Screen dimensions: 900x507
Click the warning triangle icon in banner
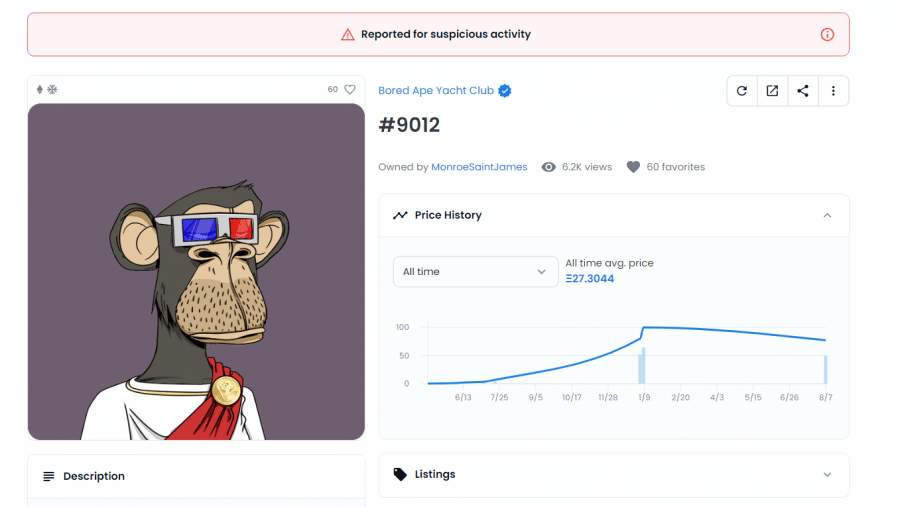pyautogui.click(x=347, y=34)
